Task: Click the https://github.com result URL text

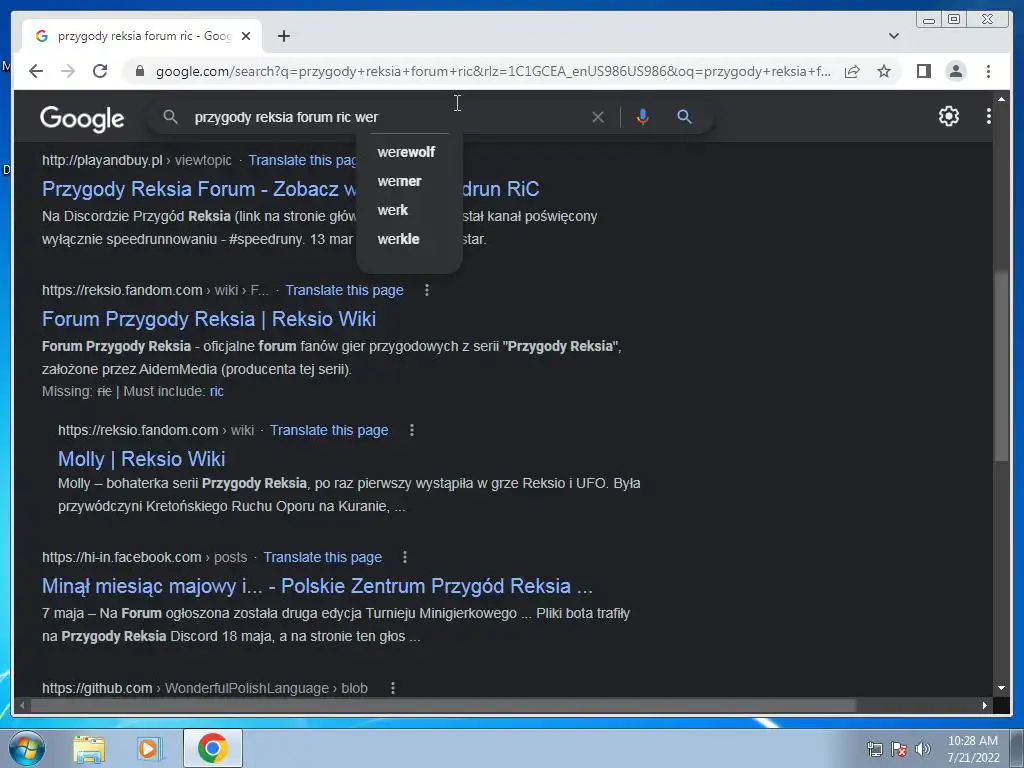Action: pyautogui.click(x=97, y=688)
